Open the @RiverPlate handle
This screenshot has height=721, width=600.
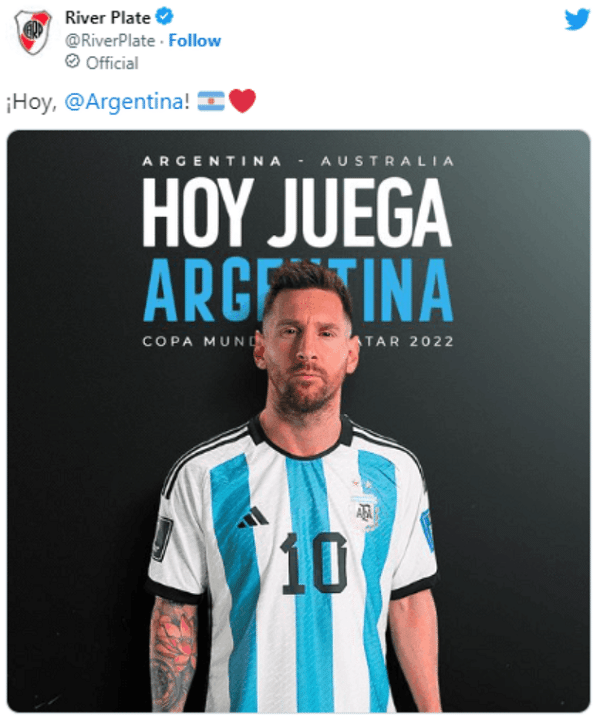110,40
